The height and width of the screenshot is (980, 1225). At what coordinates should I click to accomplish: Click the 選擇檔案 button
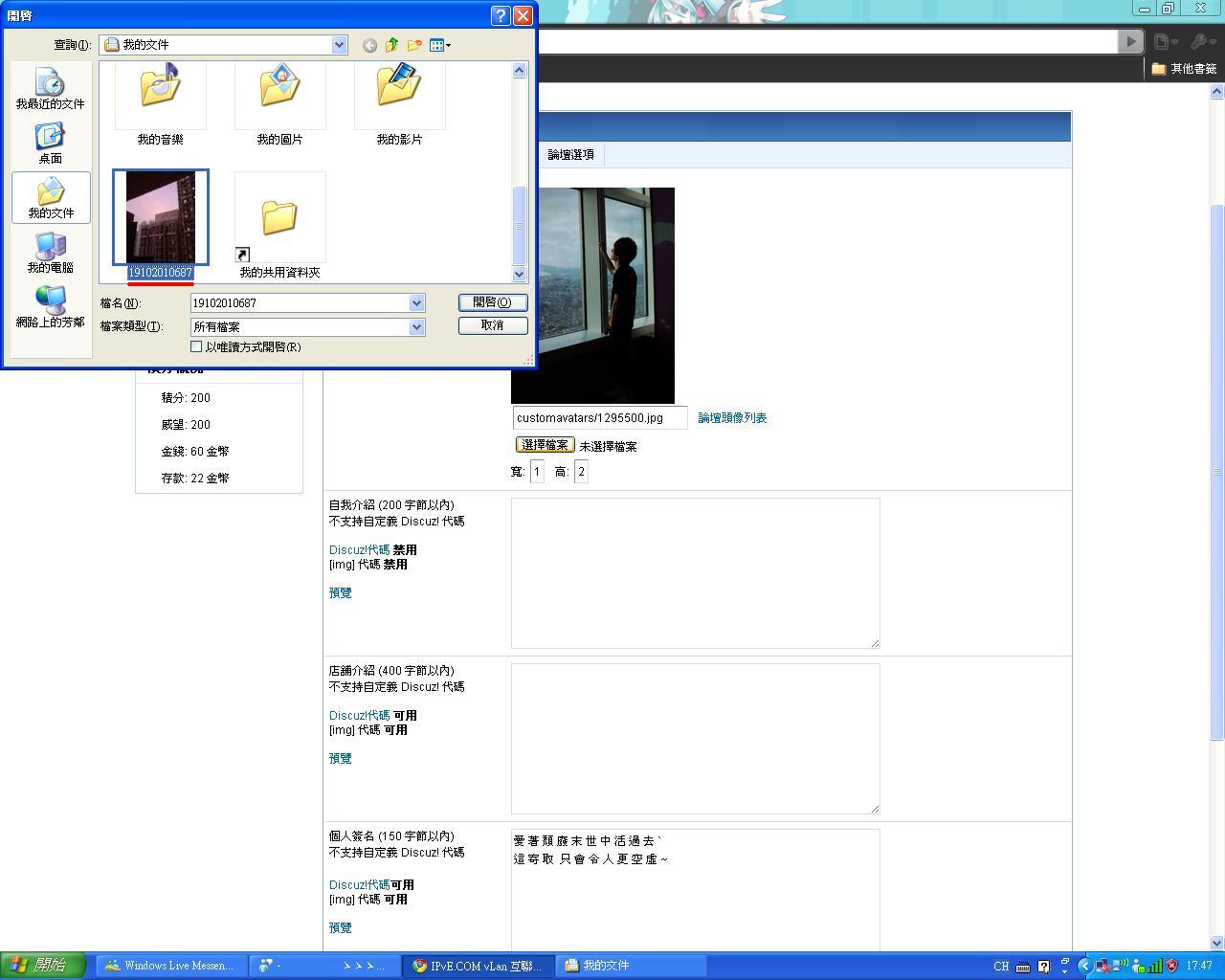click(x=545, y=445)
